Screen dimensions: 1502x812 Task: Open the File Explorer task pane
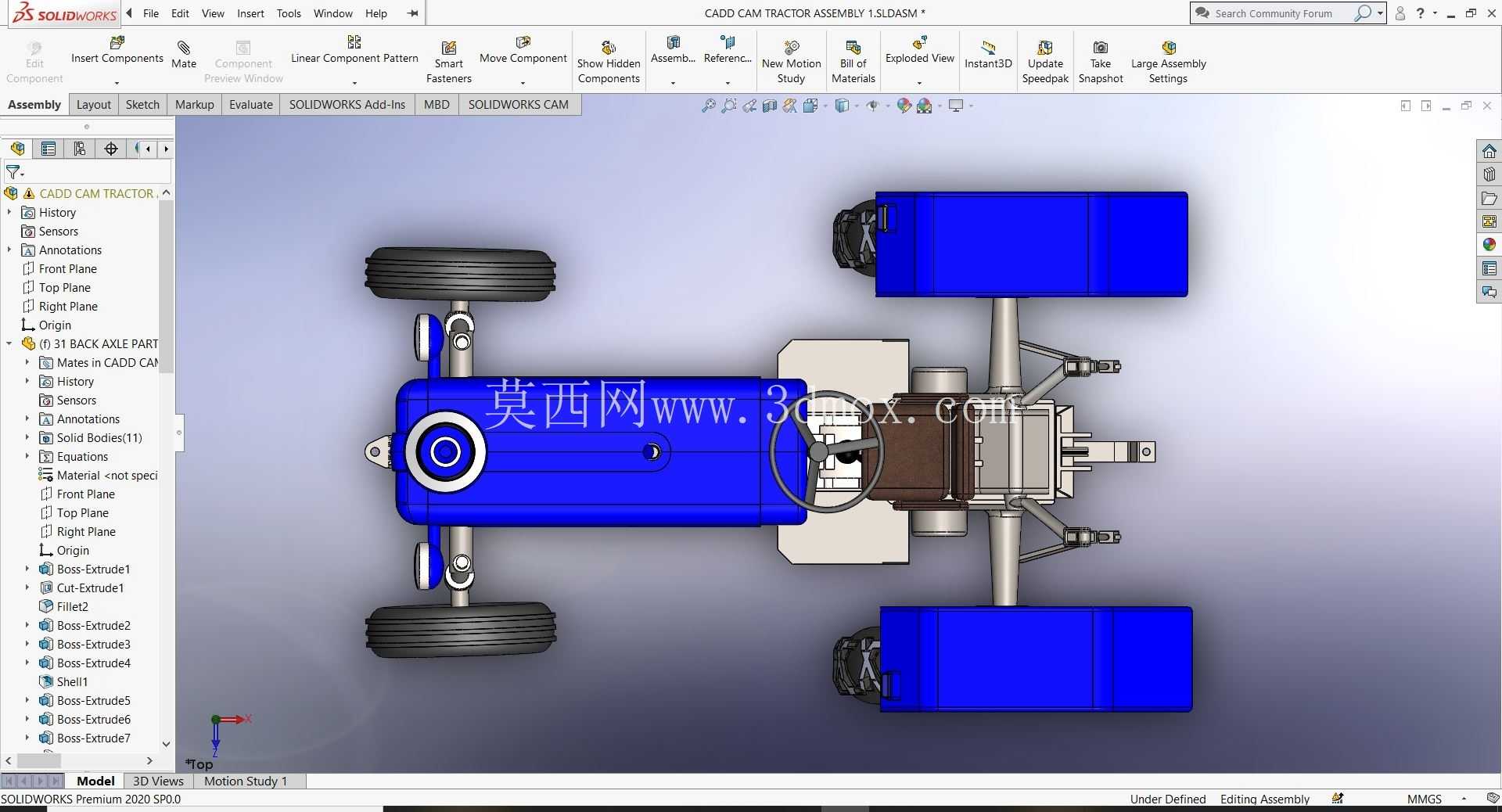[x=1489, y=198]
